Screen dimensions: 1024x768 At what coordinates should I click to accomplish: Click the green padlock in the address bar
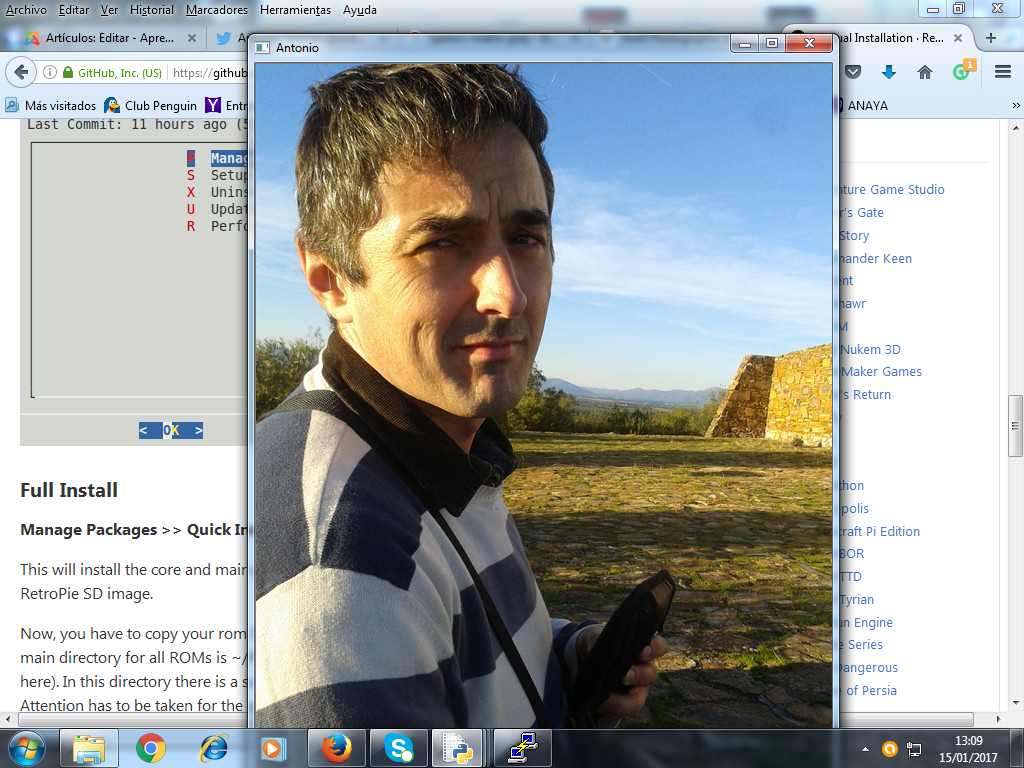(x=68, y=72)
